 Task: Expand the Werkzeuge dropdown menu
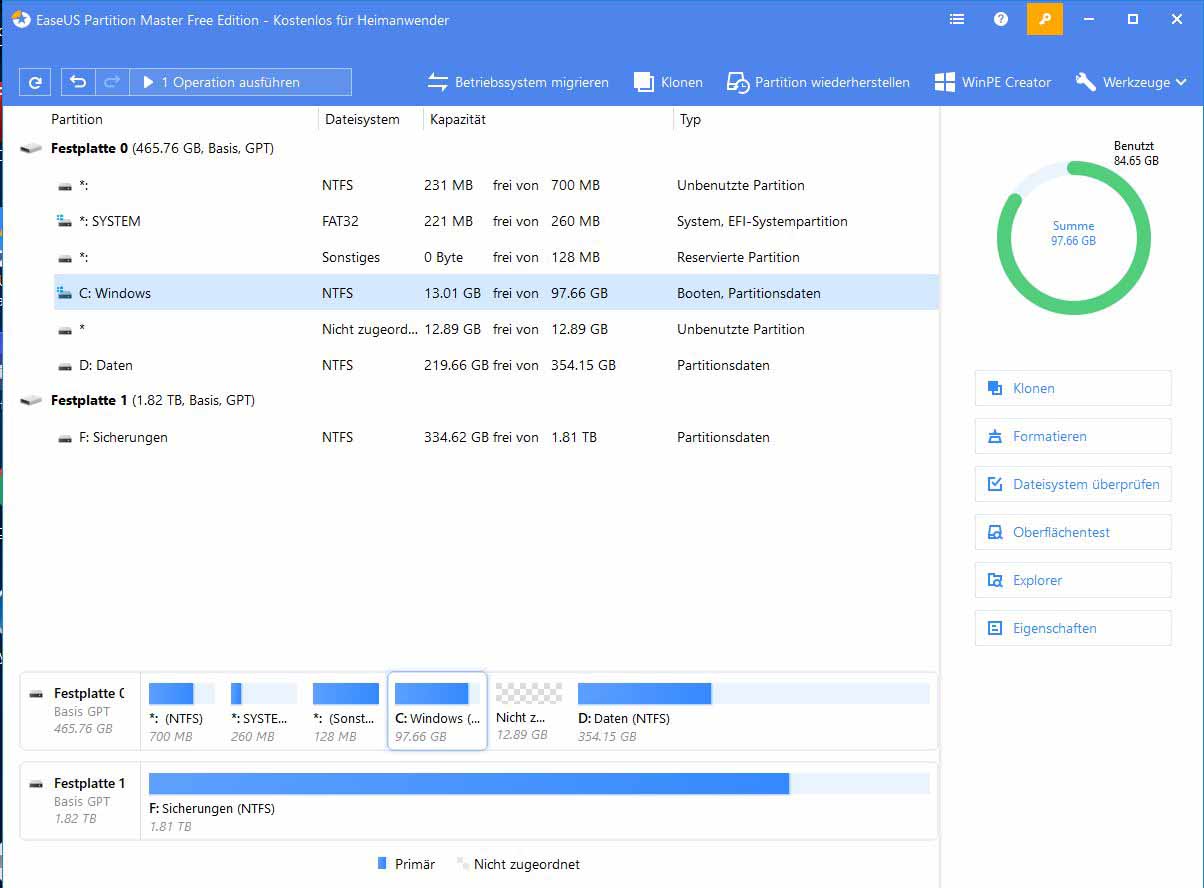click(x=1131, y=82)
